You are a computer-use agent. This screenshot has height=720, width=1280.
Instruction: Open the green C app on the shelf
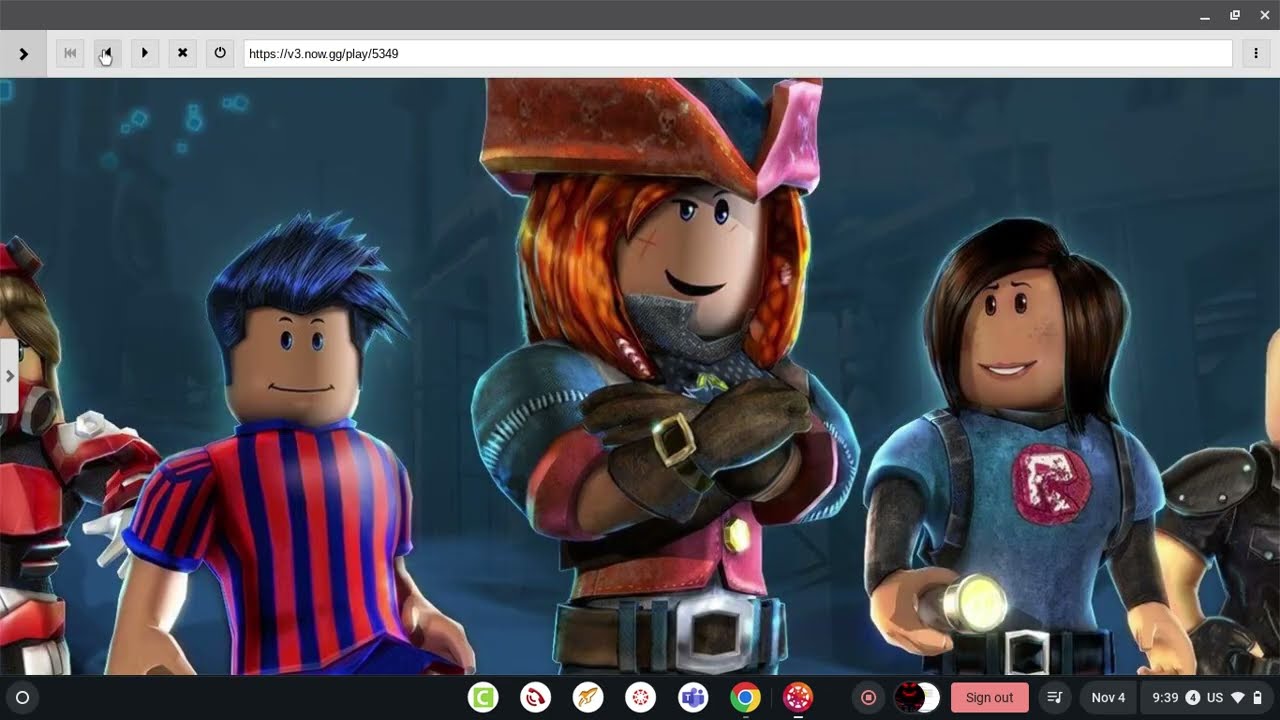(x=483, y=698)
